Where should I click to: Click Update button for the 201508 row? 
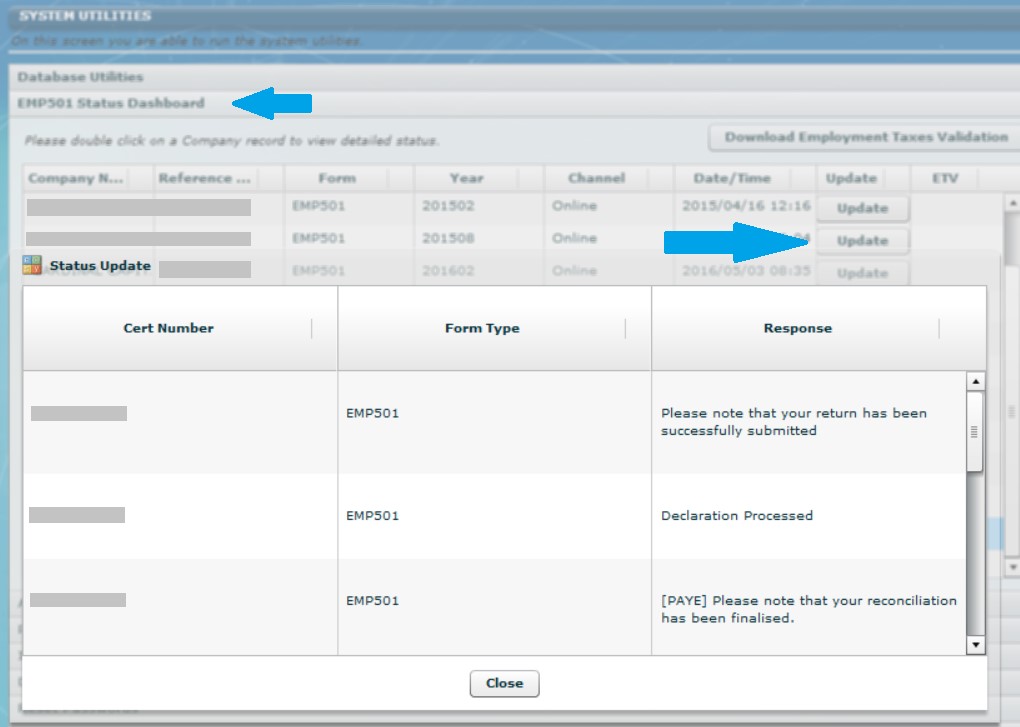pyautogui.click(x=862, y=241)
